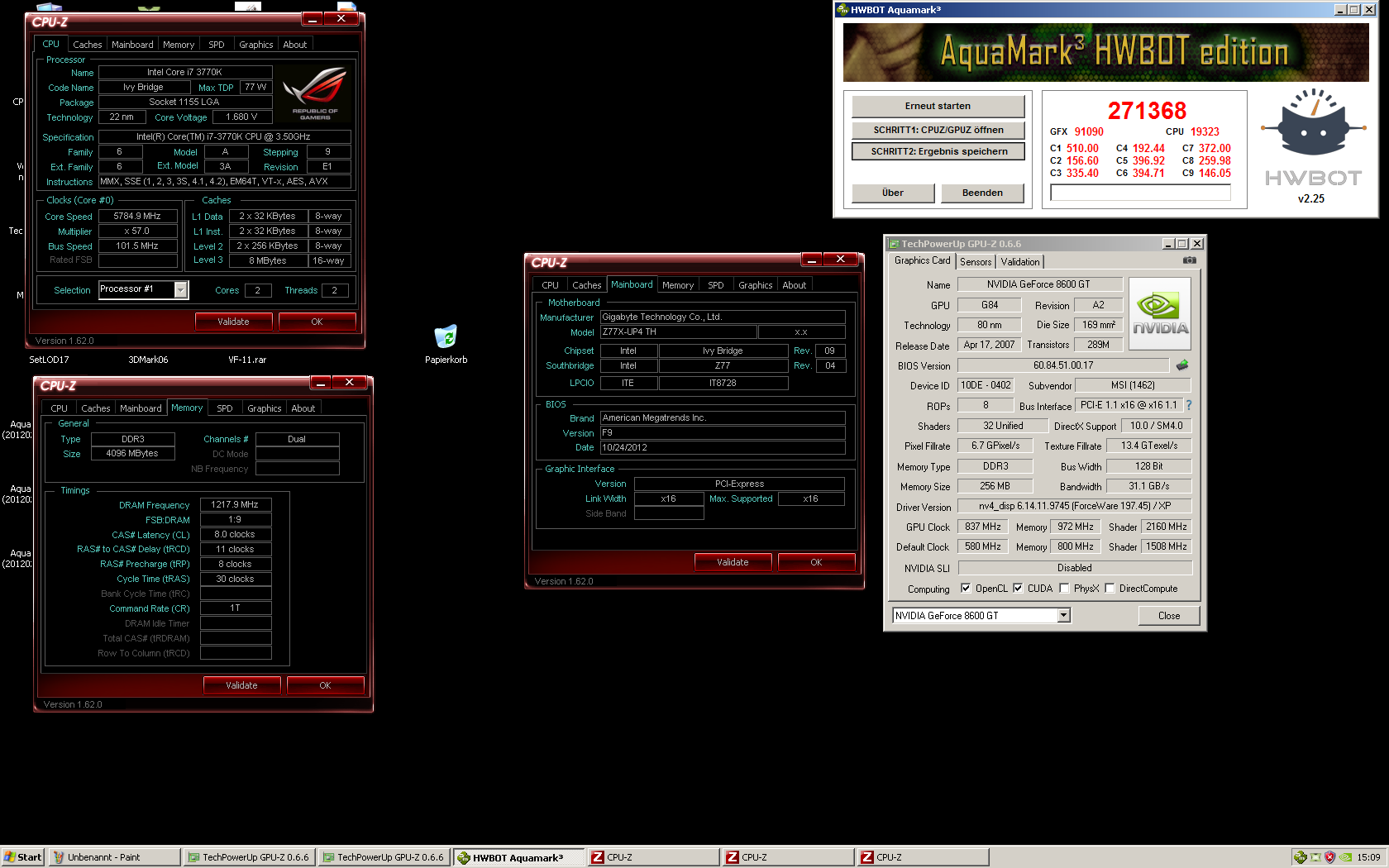This screenshot has height=868, width=1389.
Task: Select the SetLOD17 desktop shortcut
Action: [x=49, y=360]
